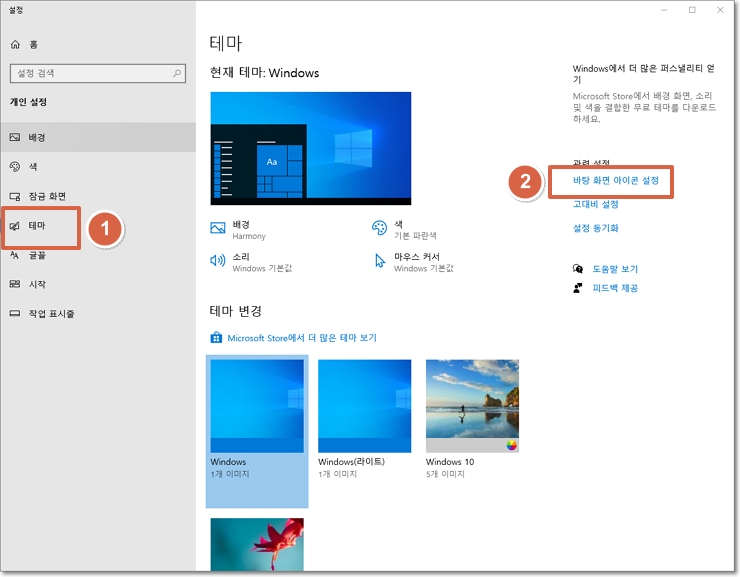Click the 마우스 커서 pointer icon
The width and height of the screenshot is (740, 577).
(380, 260)
